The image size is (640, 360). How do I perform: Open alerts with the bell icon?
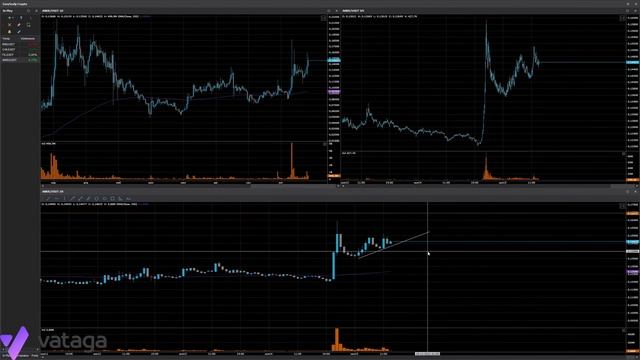[x=9, y=31]
